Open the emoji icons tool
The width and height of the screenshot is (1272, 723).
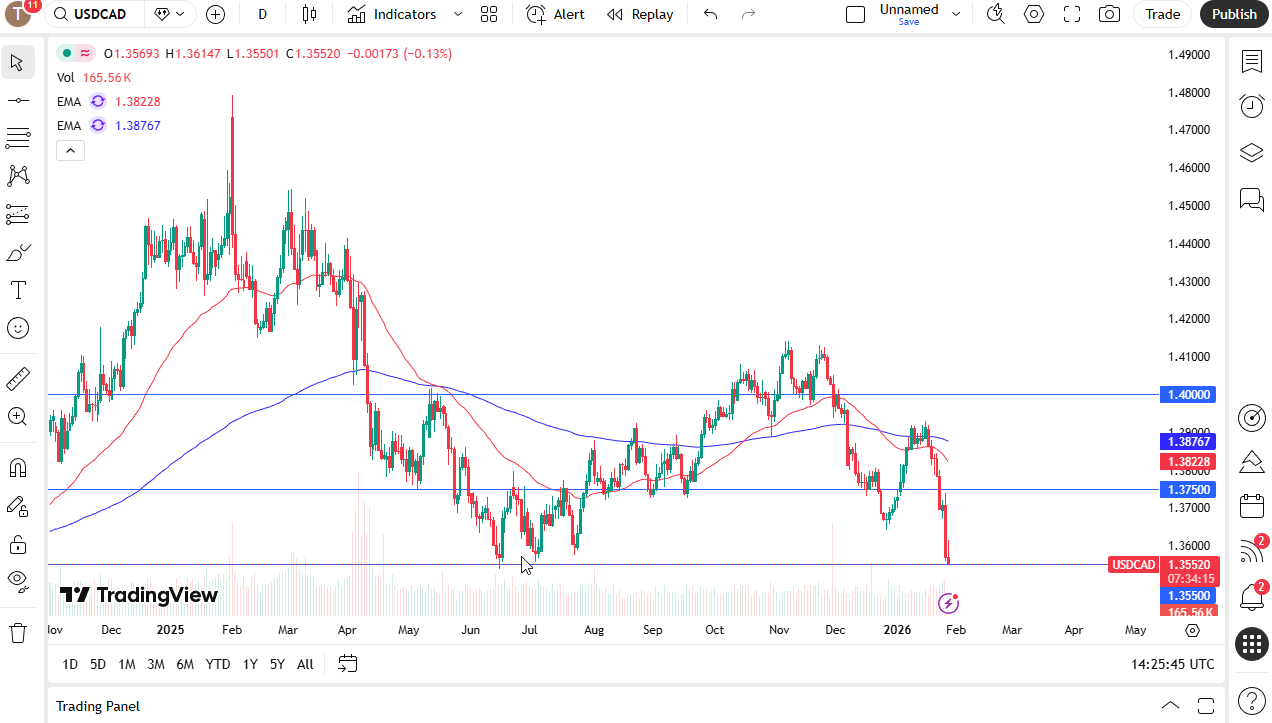point(17,328)
